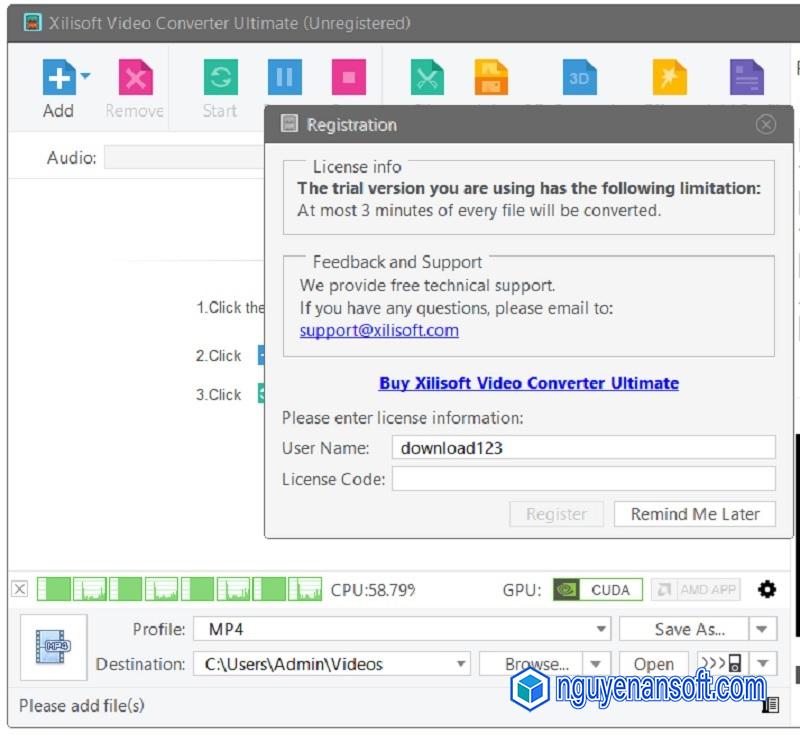Viewport: 800px width, 734px height.
Task: Click the Add file icon
Action: (59, 77)
